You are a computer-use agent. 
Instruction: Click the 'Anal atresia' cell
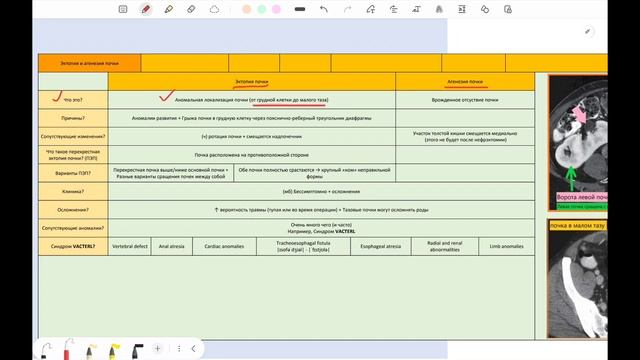(x=171, y=247)
